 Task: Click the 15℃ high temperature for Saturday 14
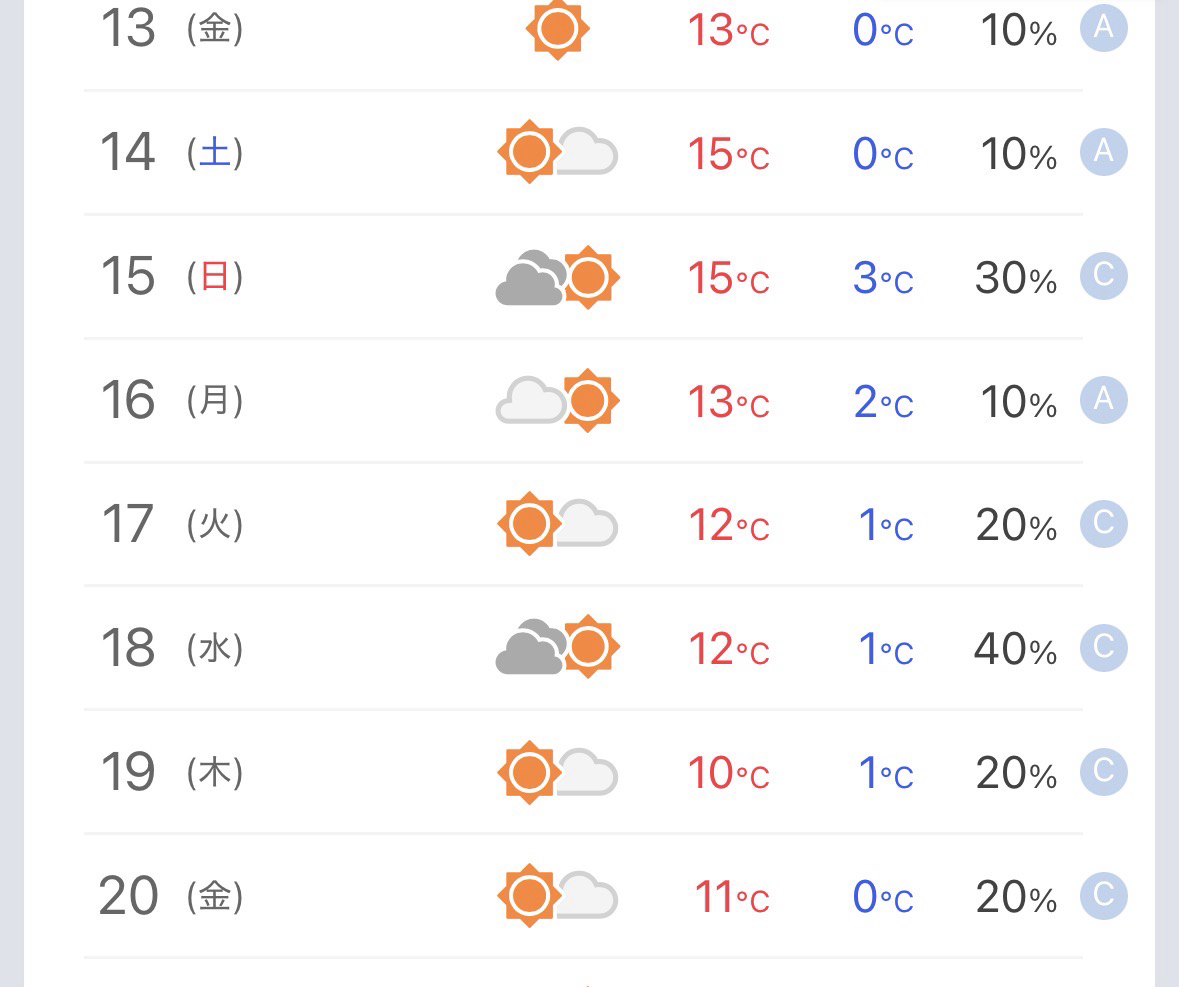pos(728,155)
